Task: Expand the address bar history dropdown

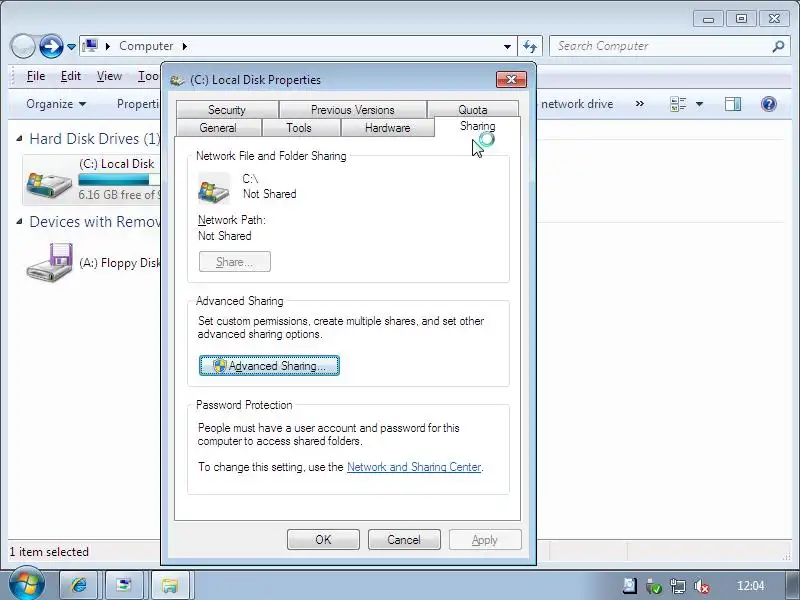Action: (507, 46)
